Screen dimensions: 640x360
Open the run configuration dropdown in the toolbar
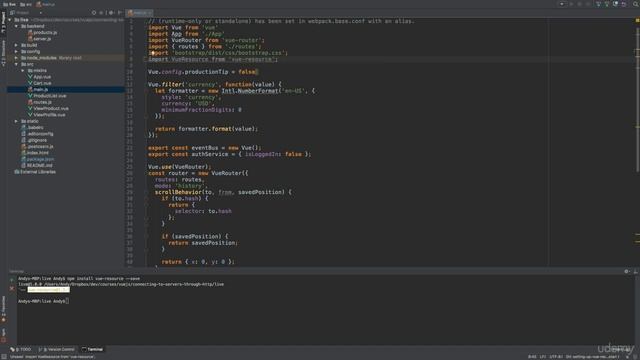[562, 4]
